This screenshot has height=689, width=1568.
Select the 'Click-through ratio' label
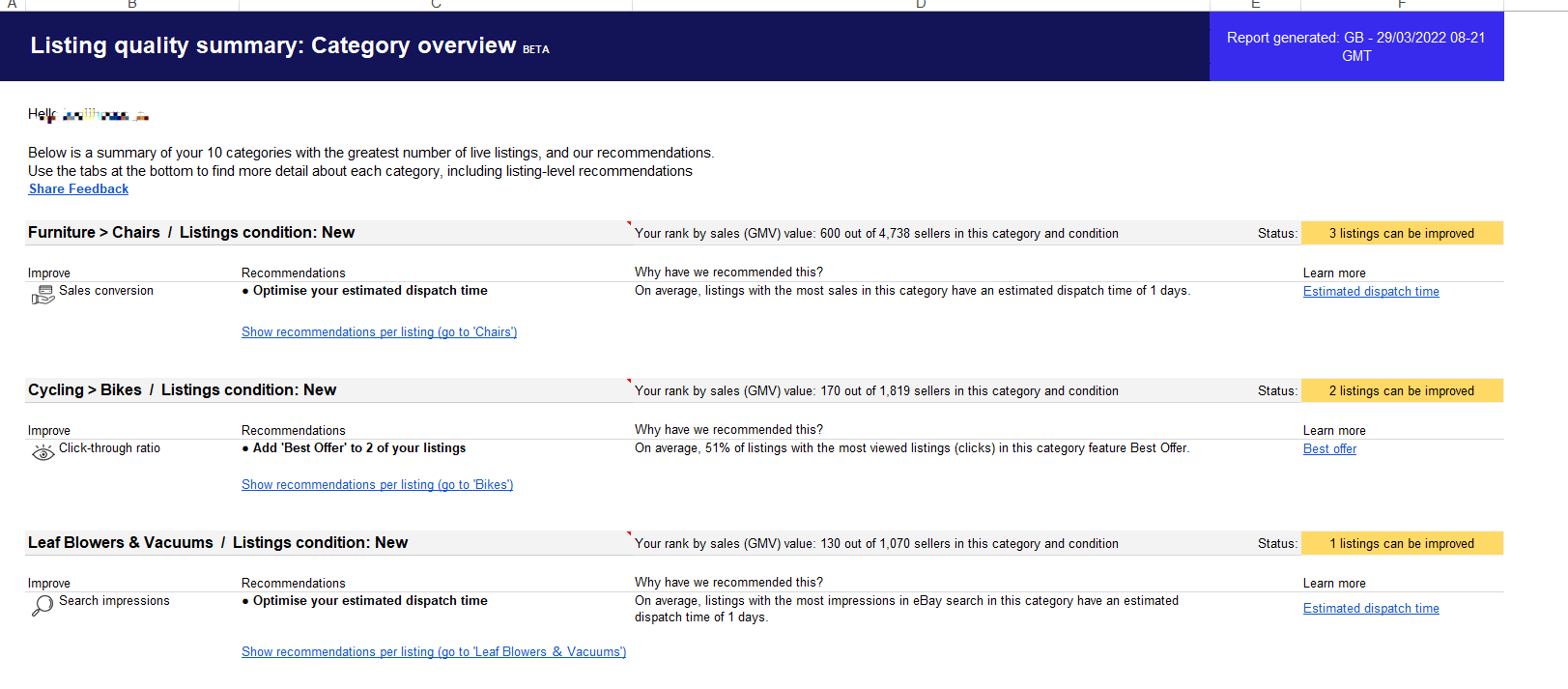click(109, 448)
